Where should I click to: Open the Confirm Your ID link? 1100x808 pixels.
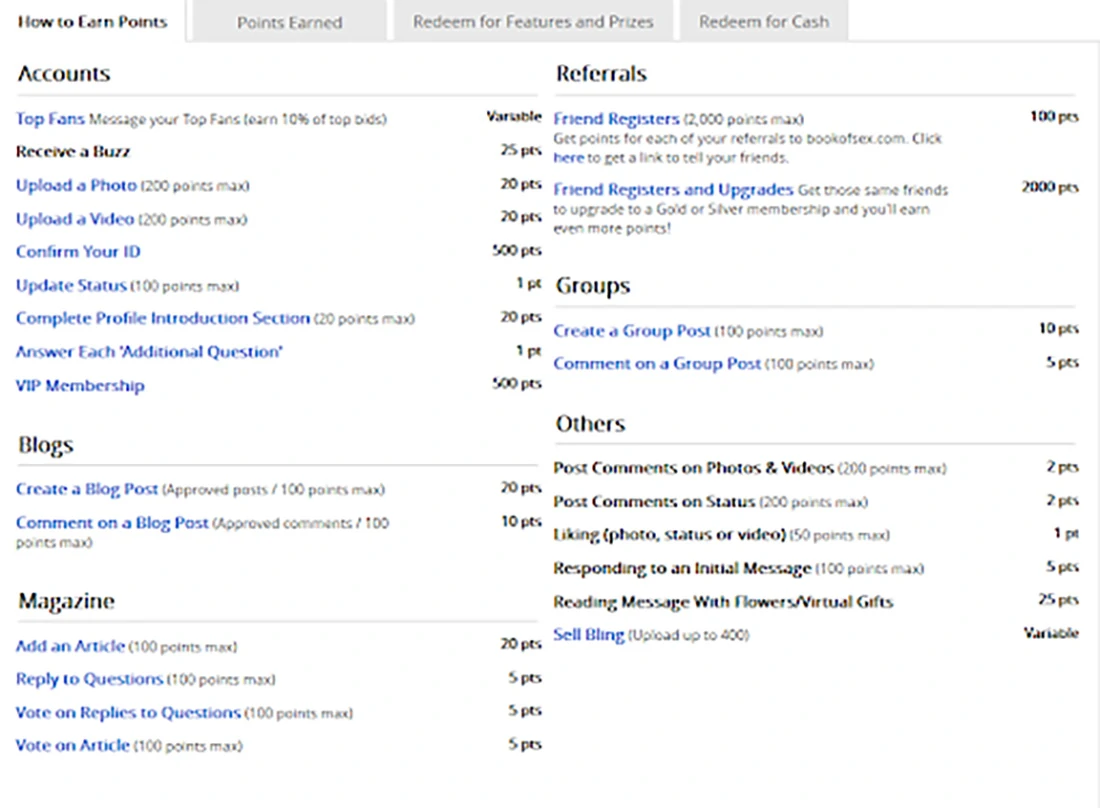(78, 252)
